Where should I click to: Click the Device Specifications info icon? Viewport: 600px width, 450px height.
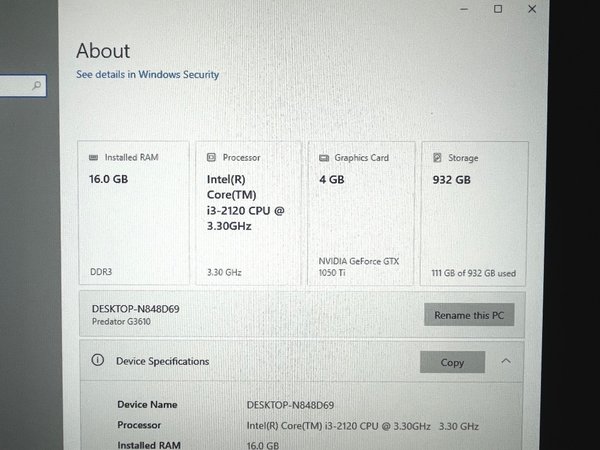pos(97,361)
